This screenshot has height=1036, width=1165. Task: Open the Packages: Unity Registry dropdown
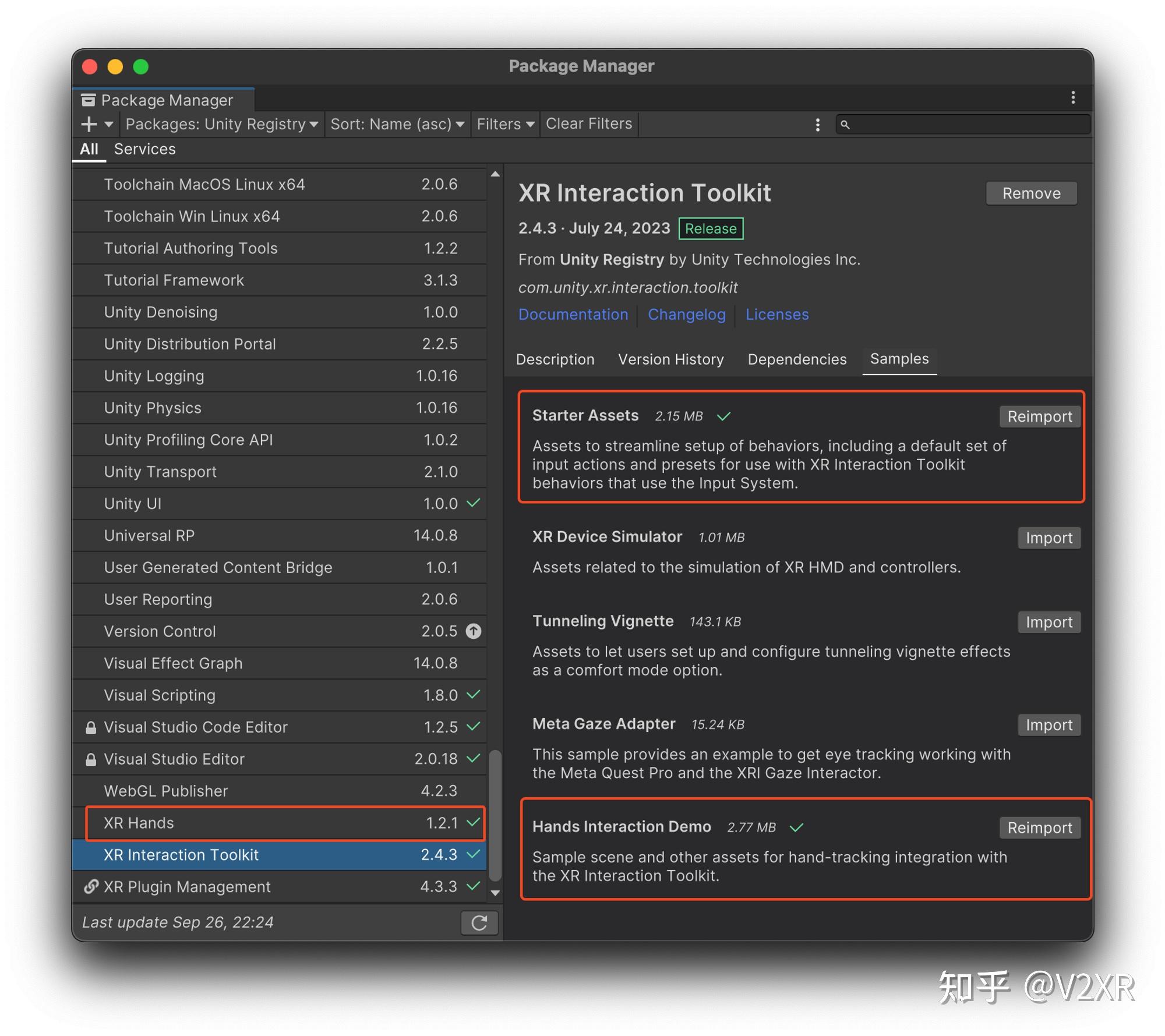tap(221, 124)
